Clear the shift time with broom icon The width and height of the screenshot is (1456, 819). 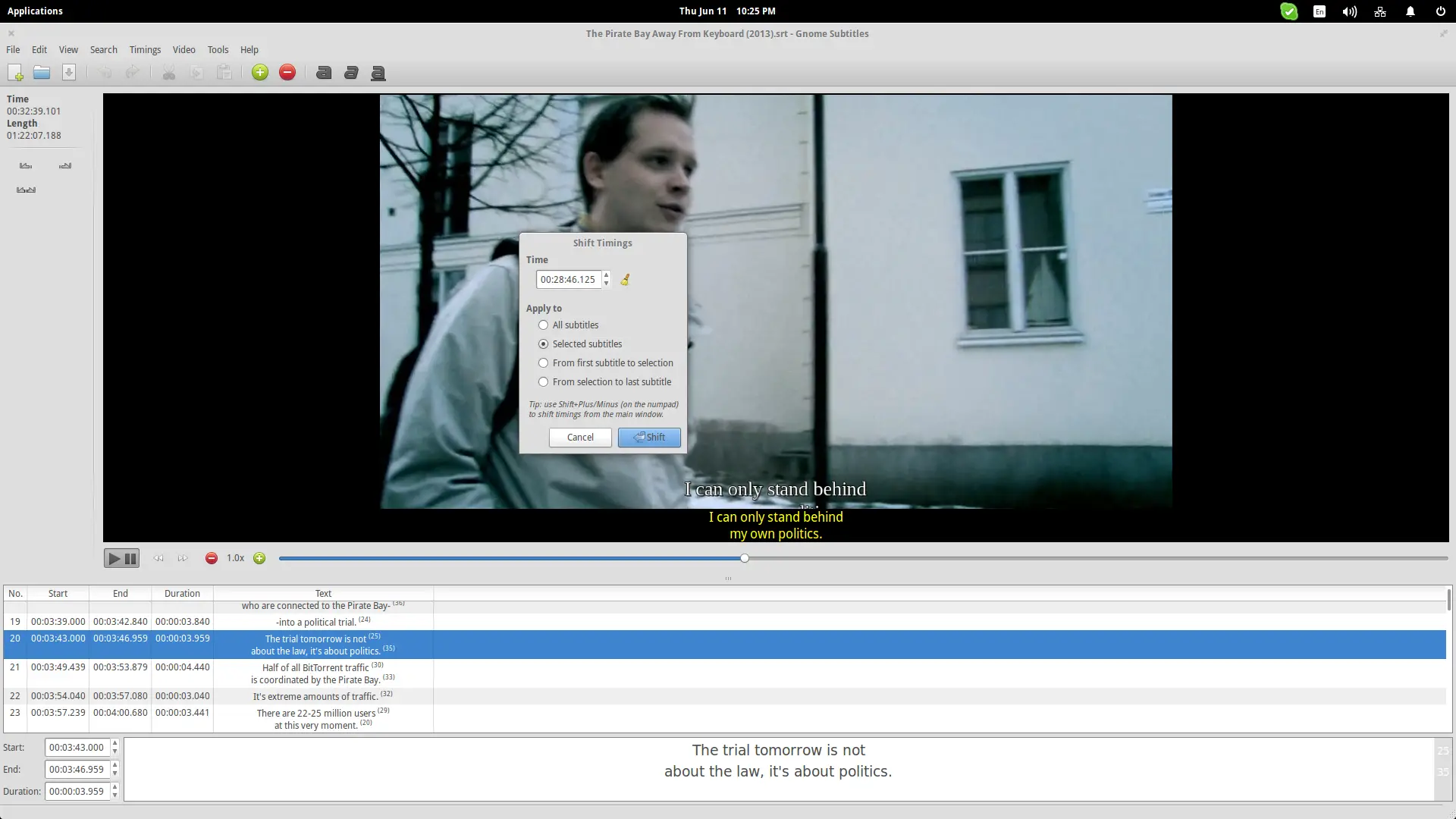(625, 280)
